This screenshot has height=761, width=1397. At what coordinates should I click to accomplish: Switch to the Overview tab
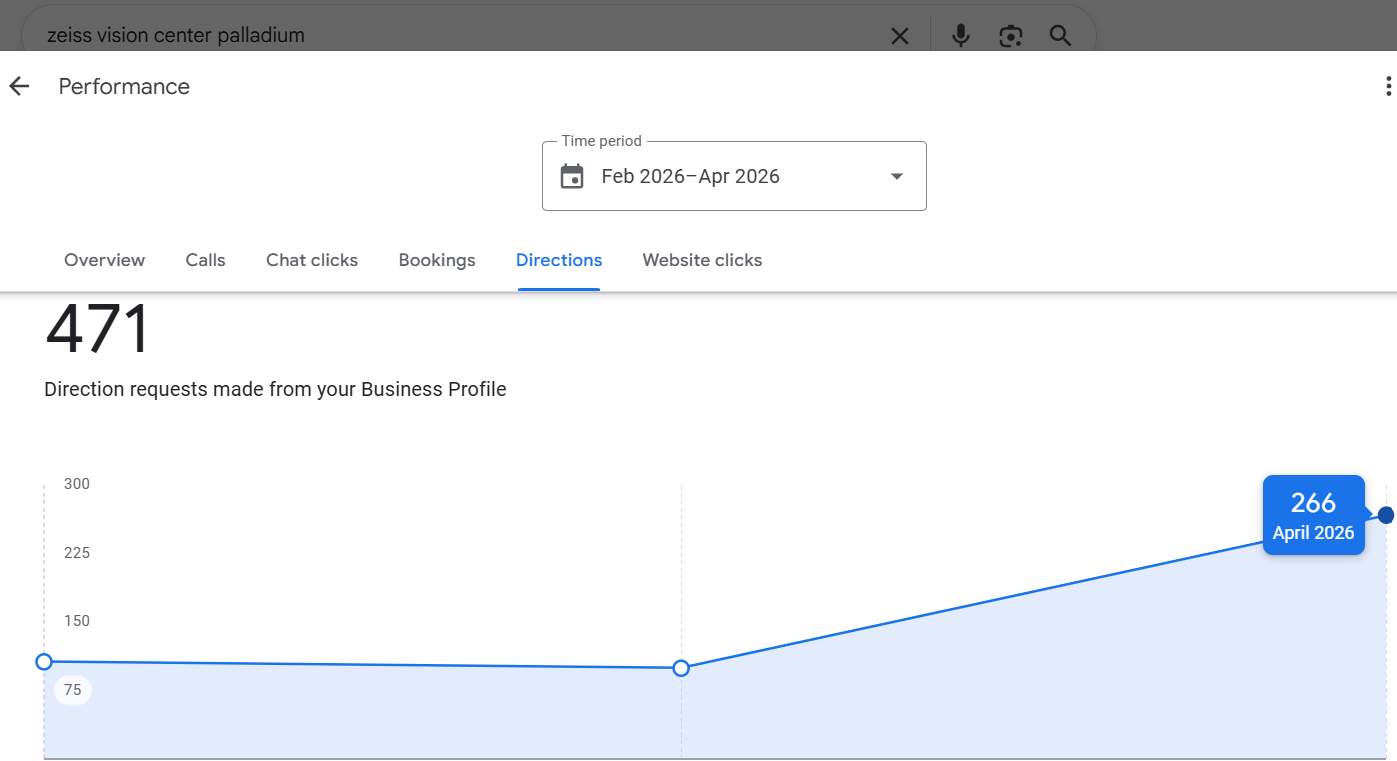pyautogui.click(x=104, y=260)
